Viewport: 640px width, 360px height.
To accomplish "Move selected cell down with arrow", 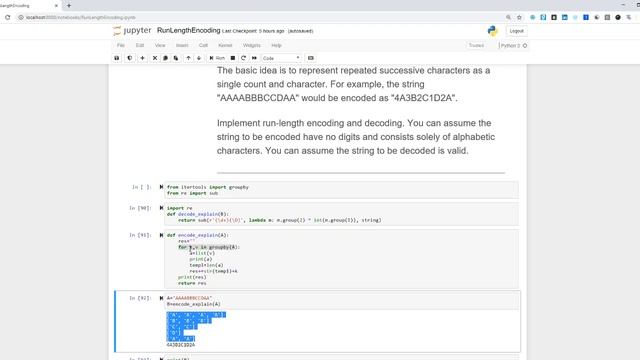I will 199,58.
